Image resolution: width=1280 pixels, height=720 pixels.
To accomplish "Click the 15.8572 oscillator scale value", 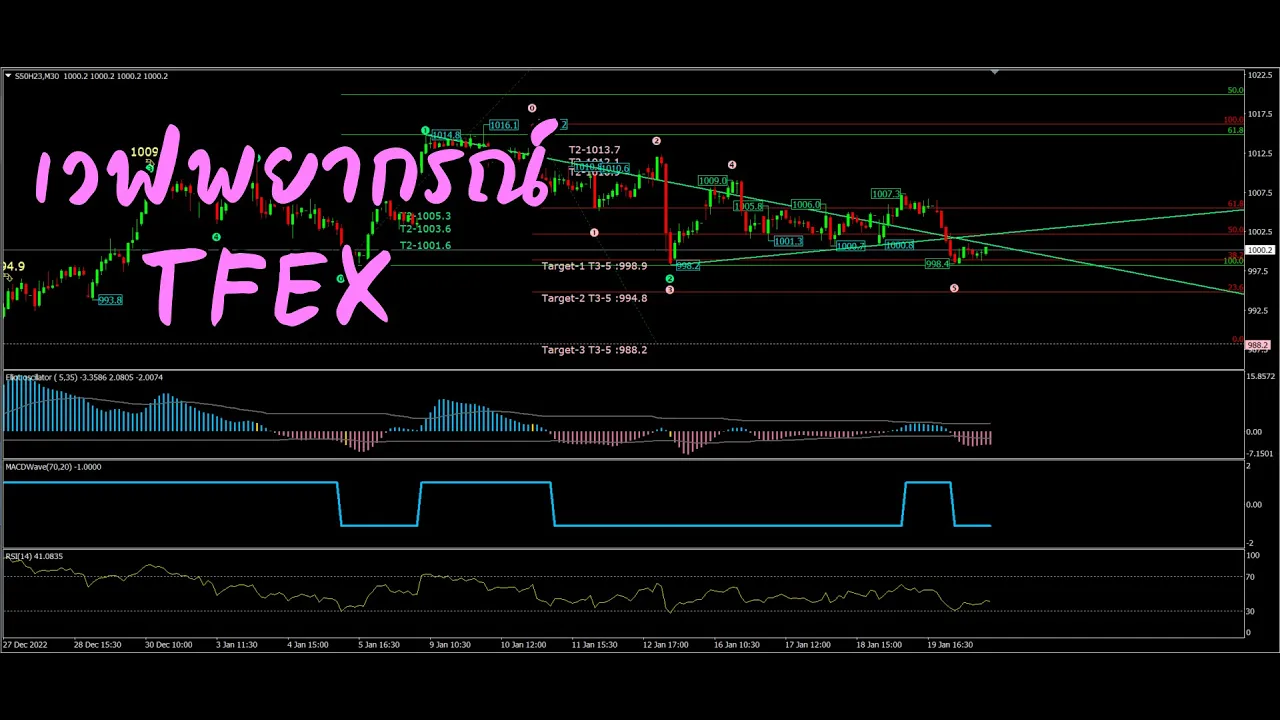I will point(1260,376).
